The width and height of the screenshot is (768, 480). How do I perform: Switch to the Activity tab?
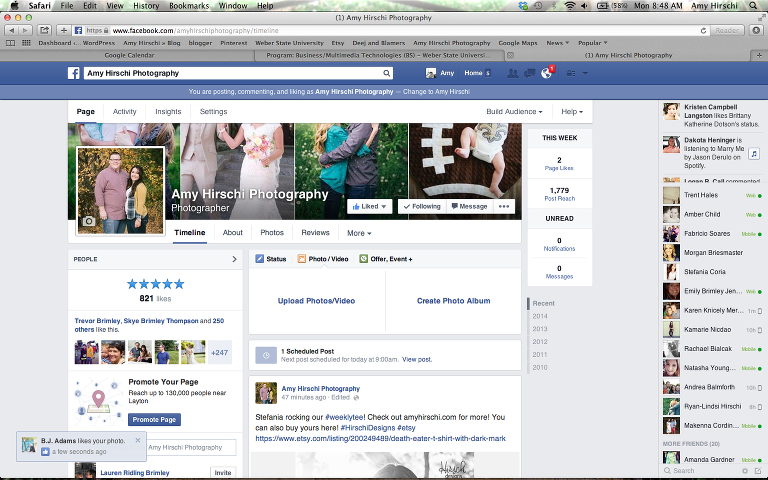click(124, 112)
